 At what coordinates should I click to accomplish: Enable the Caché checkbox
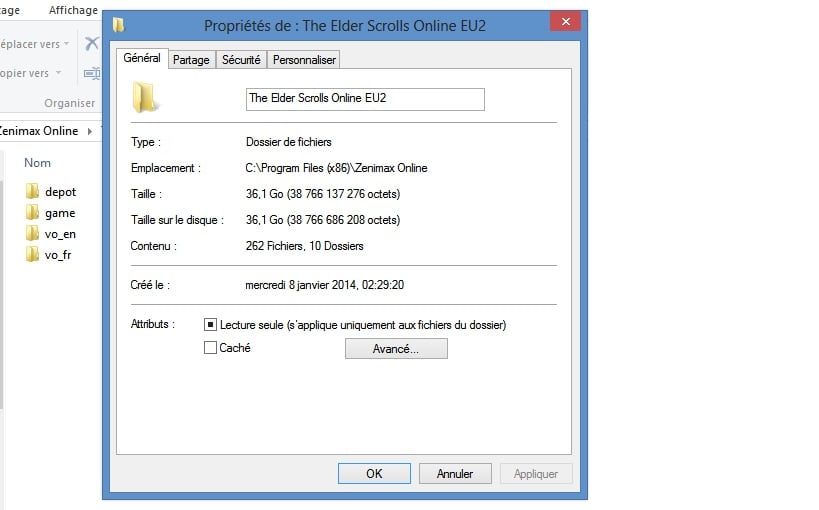pyautogui.click(x=210, y=347)
